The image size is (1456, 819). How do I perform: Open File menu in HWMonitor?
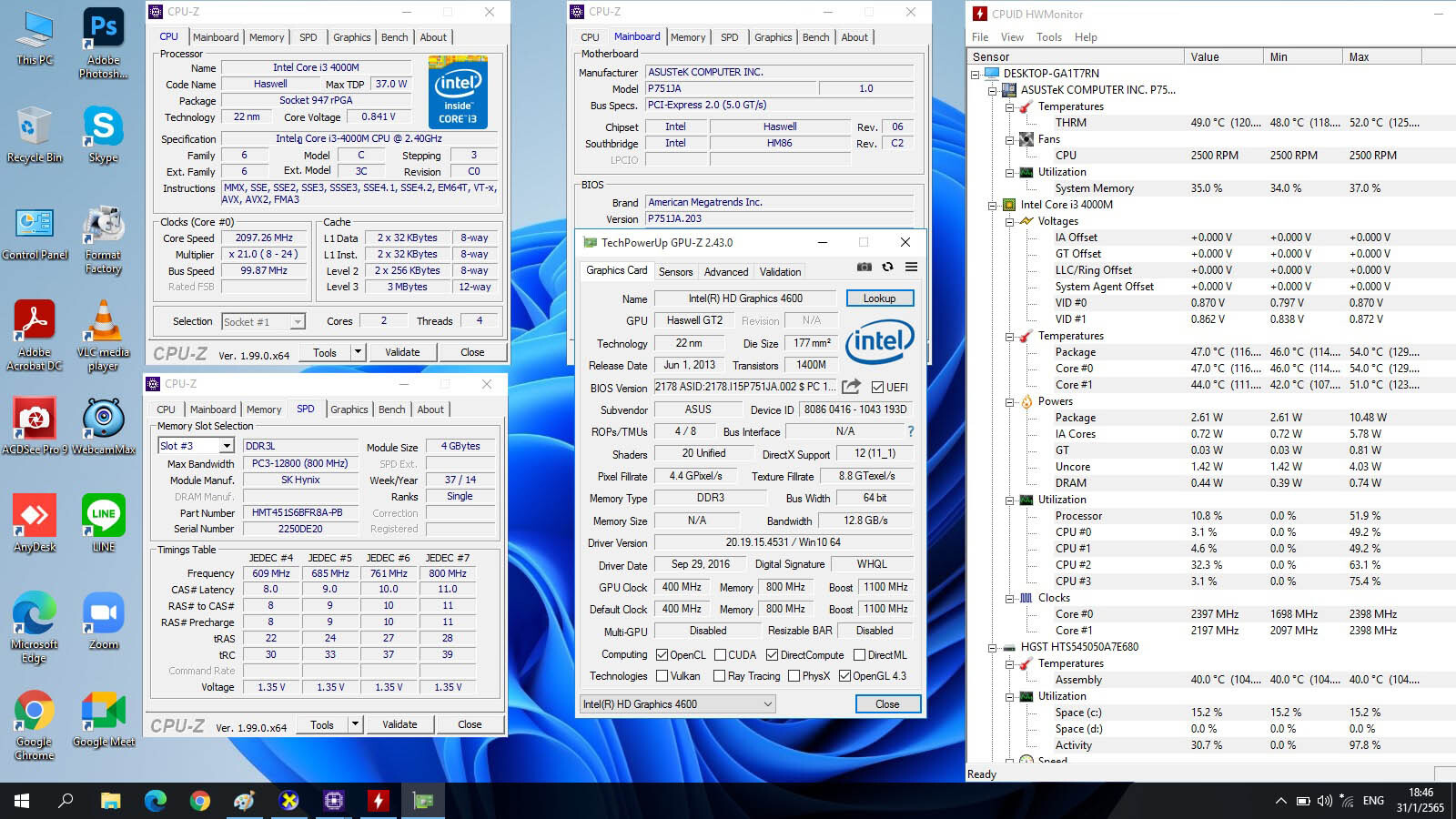coord(980,37)
